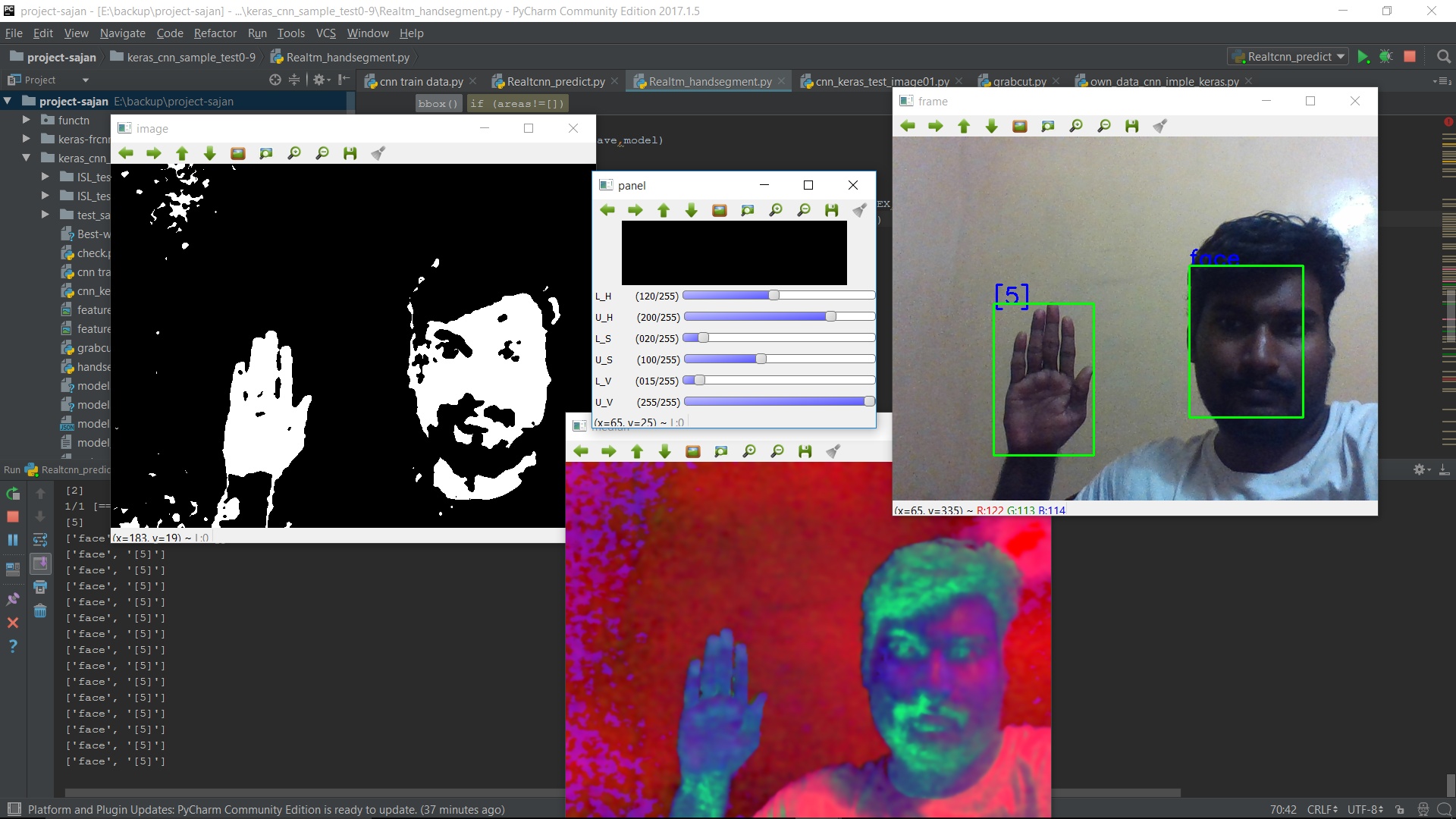This screenshot has width=1456, height=819.
Task: Collapse the project-sajan root node
Action: 8,101
